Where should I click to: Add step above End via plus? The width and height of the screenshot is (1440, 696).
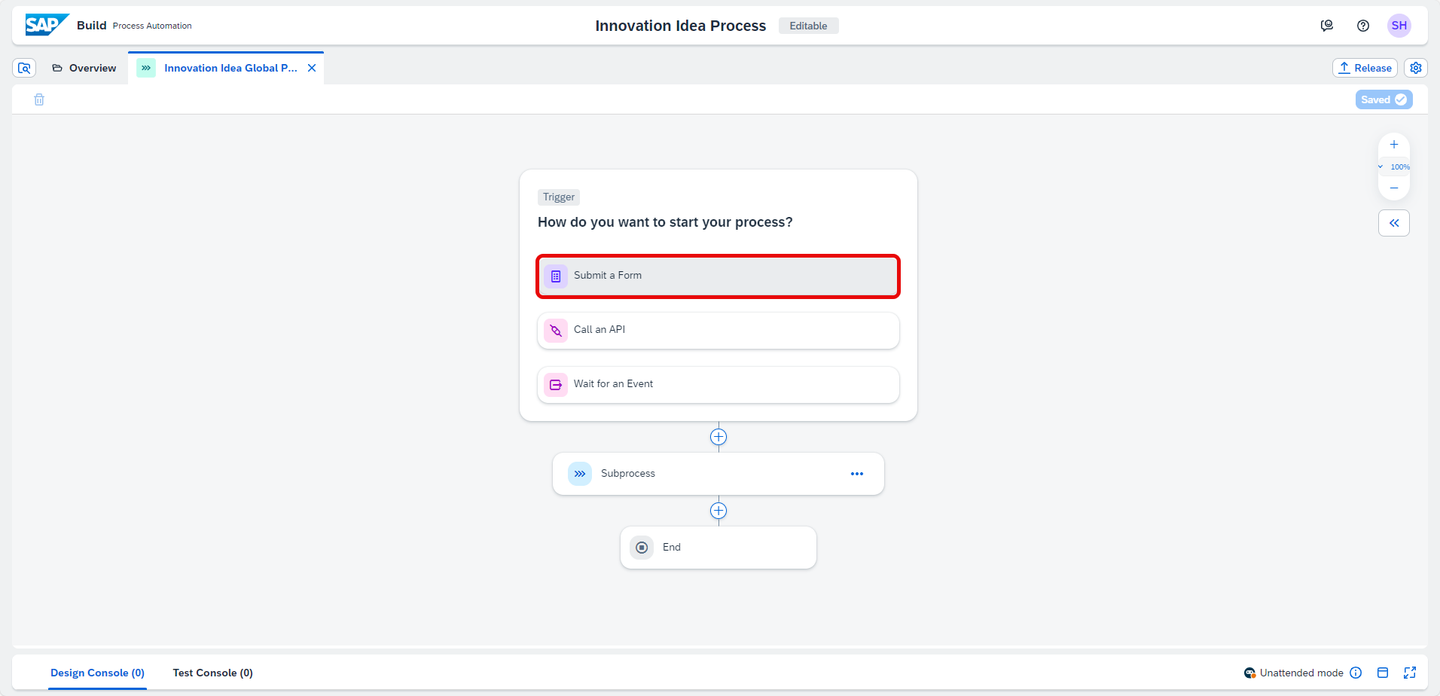pyautogui.click(x=718, y=511)
